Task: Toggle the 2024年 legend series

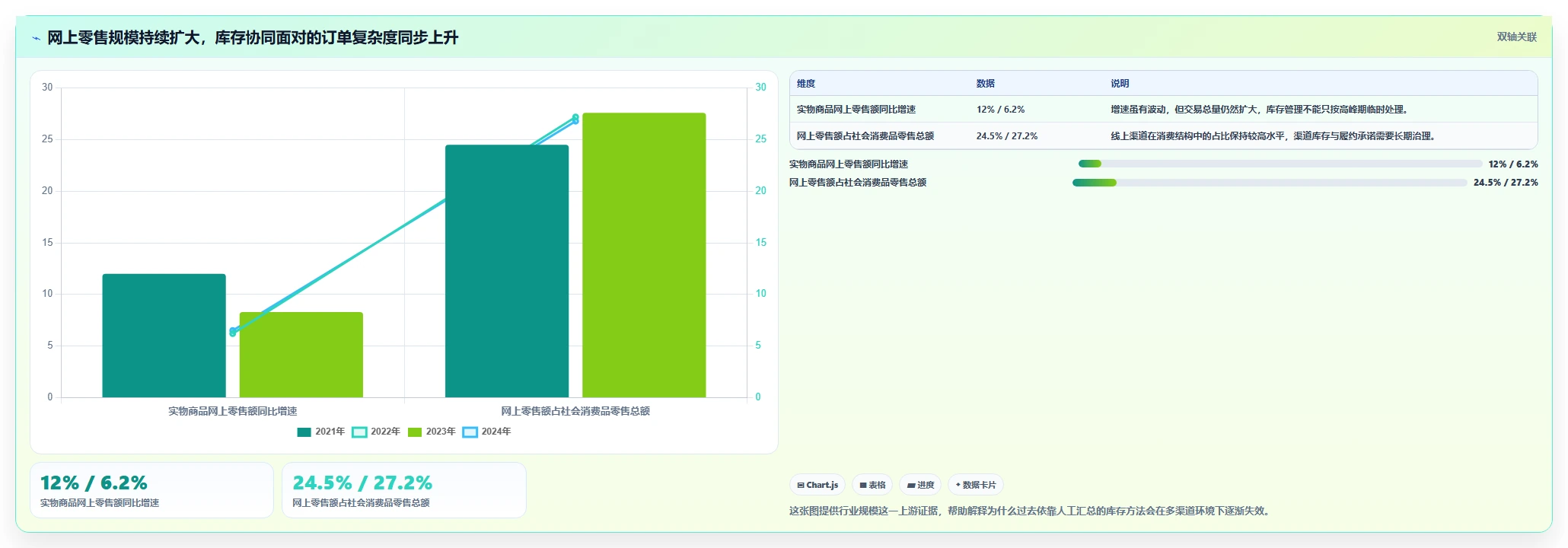Action: pos(487,432)
